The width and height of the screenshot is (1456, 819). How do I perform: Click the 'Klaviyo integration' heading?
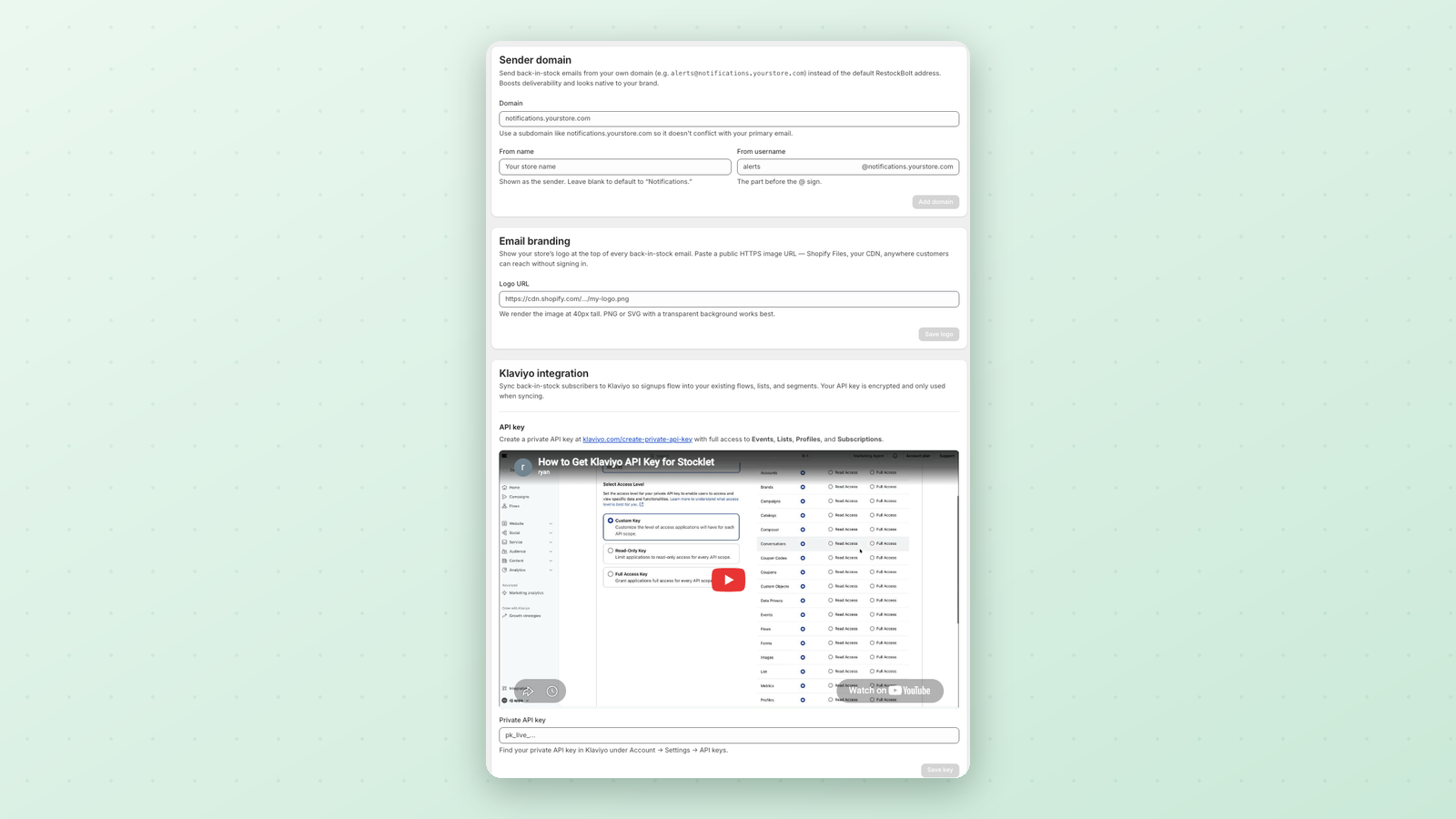pyautogui.click(x=543, y=373)
